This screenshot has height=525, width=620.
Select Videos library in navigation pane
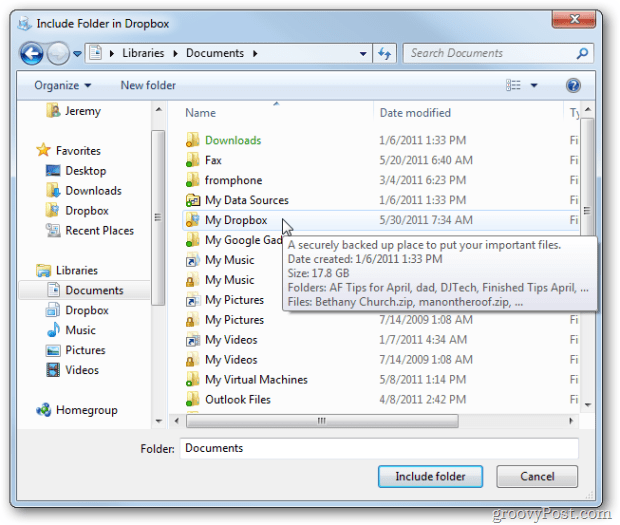point(72,370)
